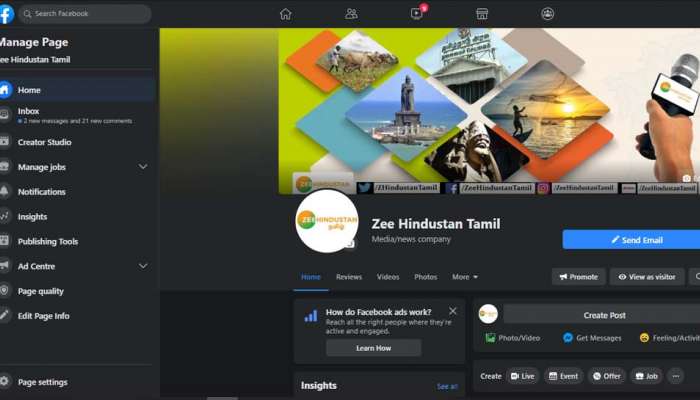Dismiss the Facebook ads info card
Viewport: 700px width, 400px height.
453,311
